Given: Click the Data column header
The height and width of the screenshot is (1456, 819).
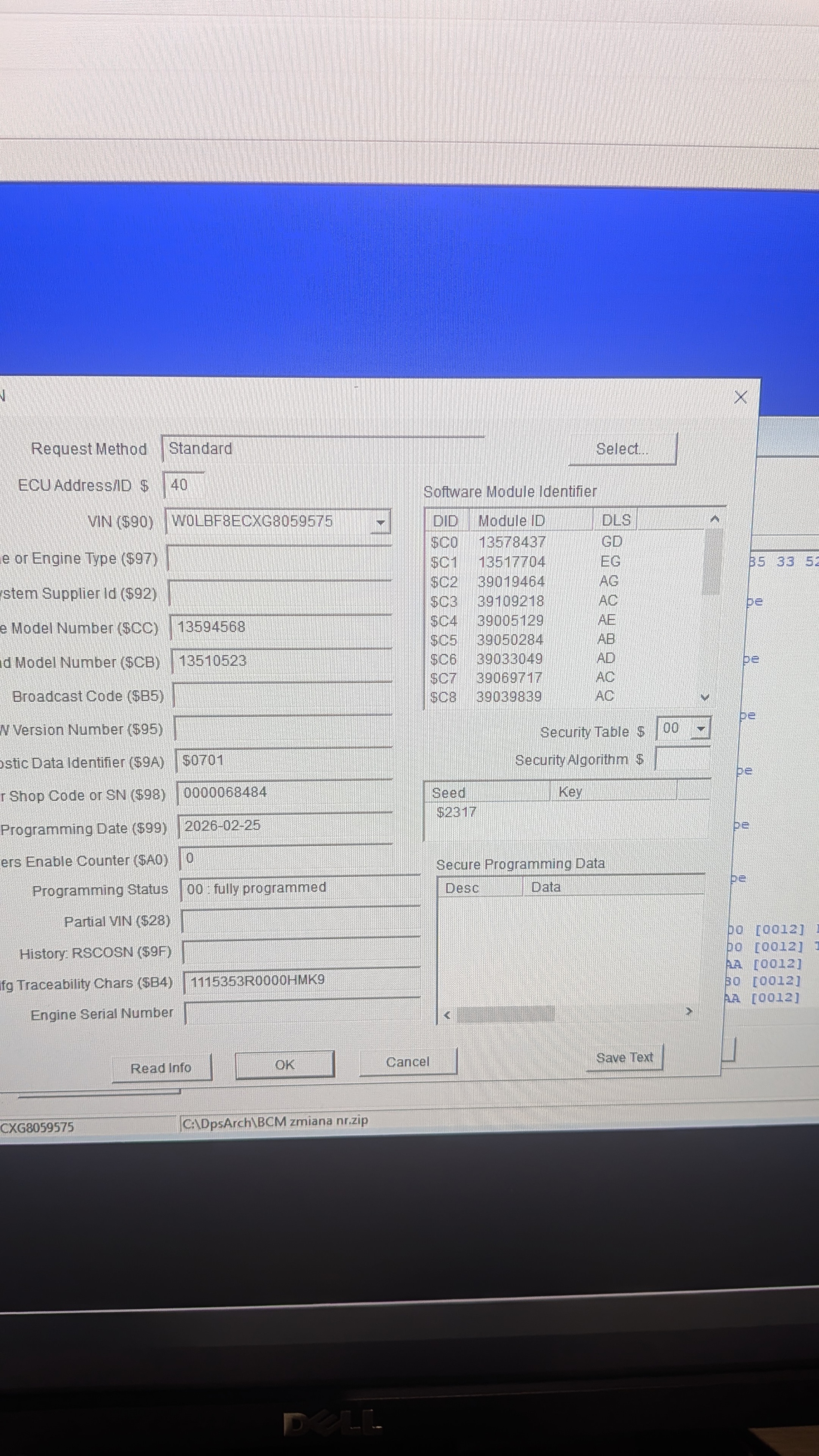Looking at the screenshot, I should tap(613, 886).
